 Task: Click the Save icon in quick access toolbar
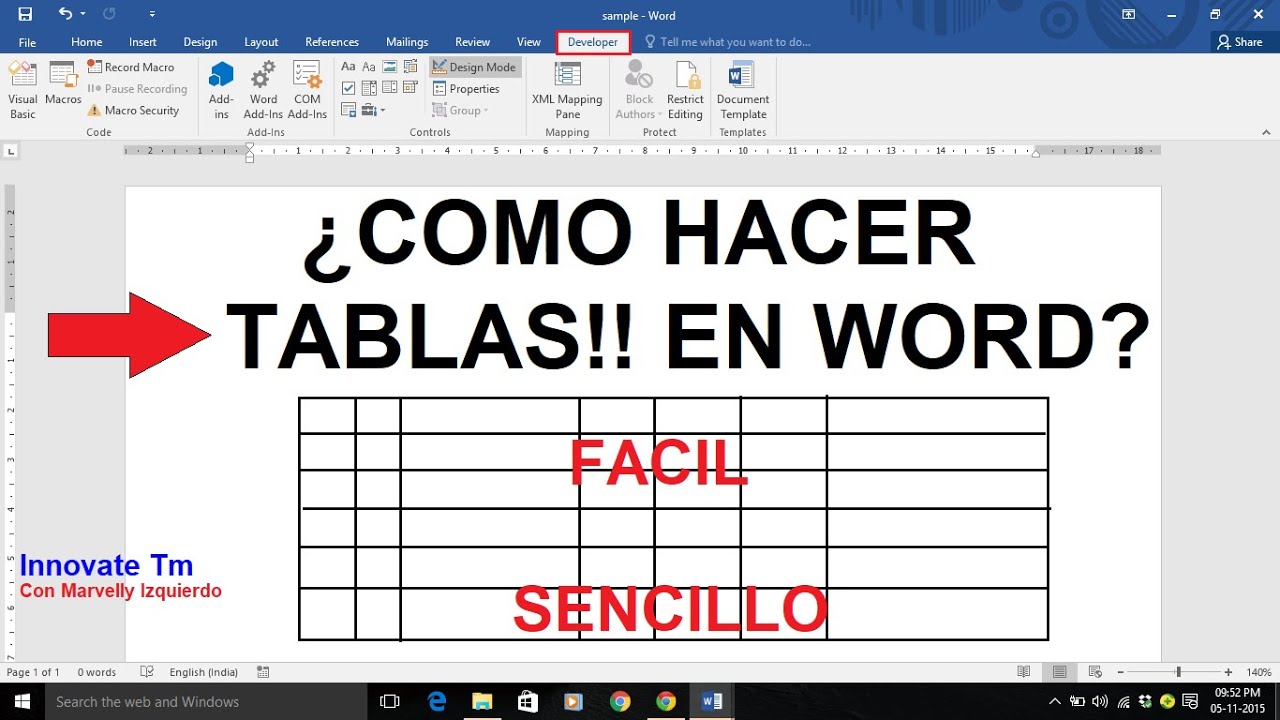tap(25, 14)
